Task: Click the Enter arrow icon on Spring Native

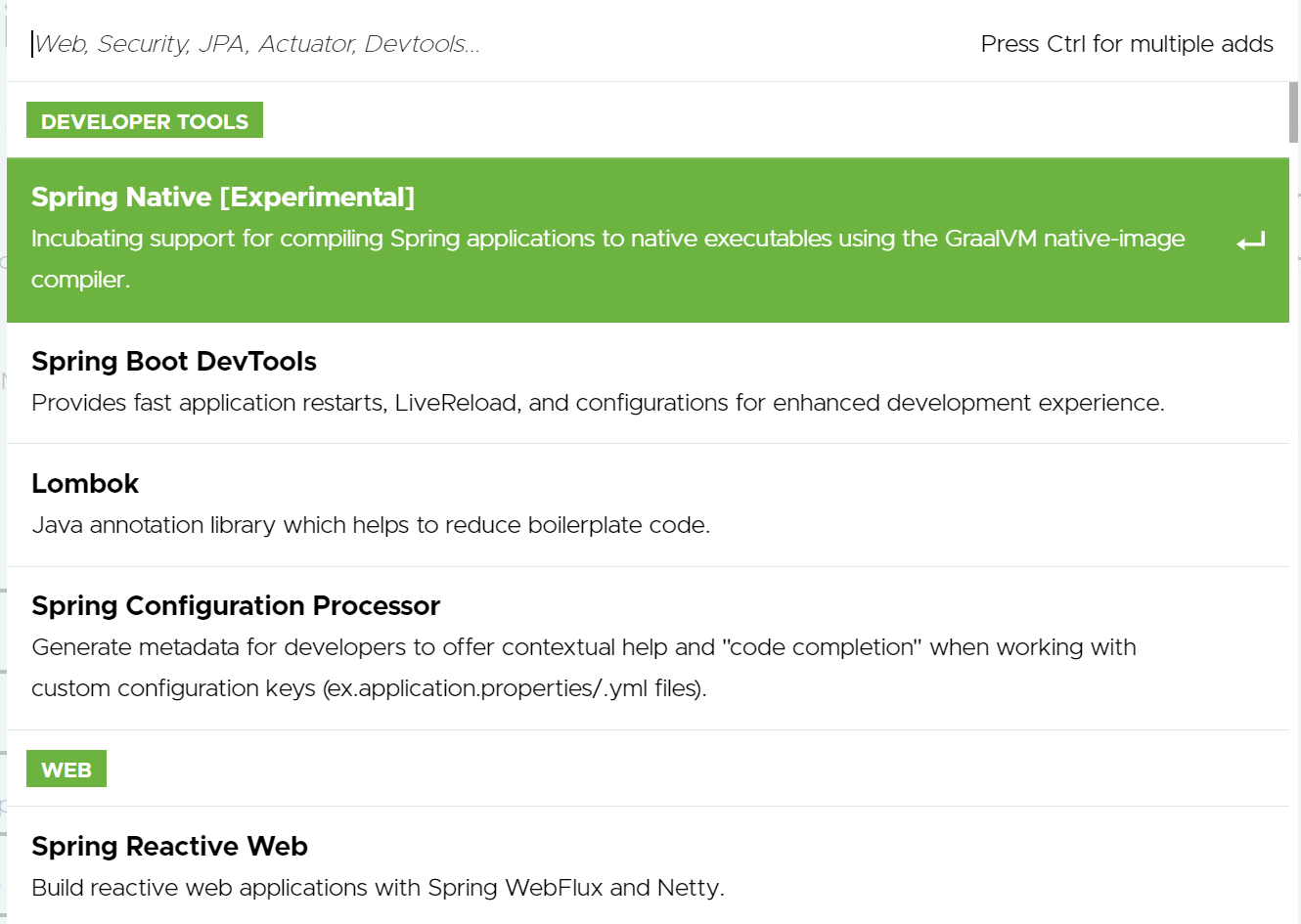Action: tap(1250, 242)
